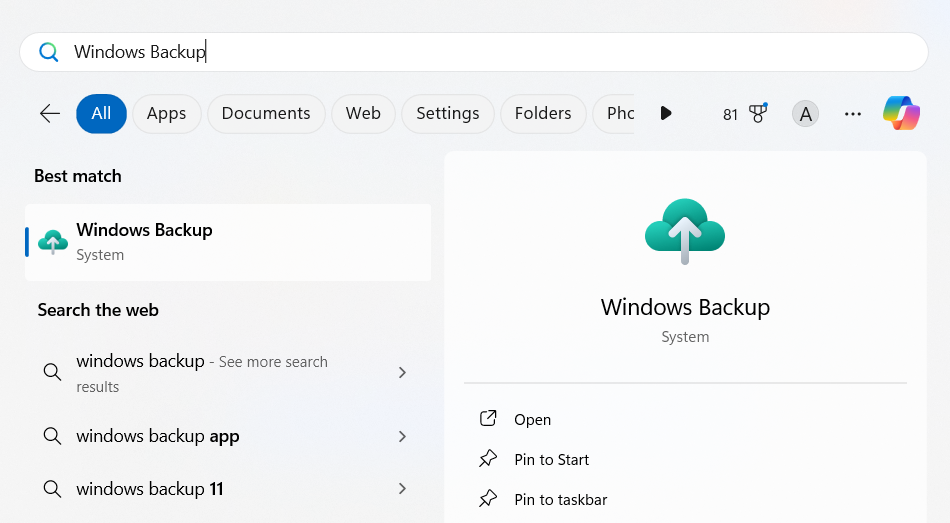The image size is (950, 523).
Task: Expand the 'windows backup app' chevron
Action: point(402,436)
